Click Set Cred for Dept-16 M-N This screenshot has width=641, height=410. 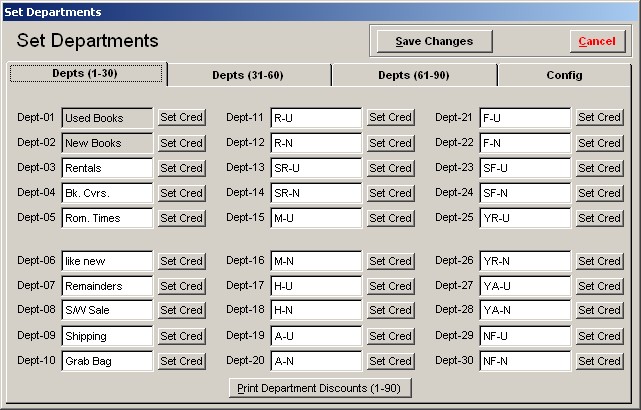coord(390,261)
